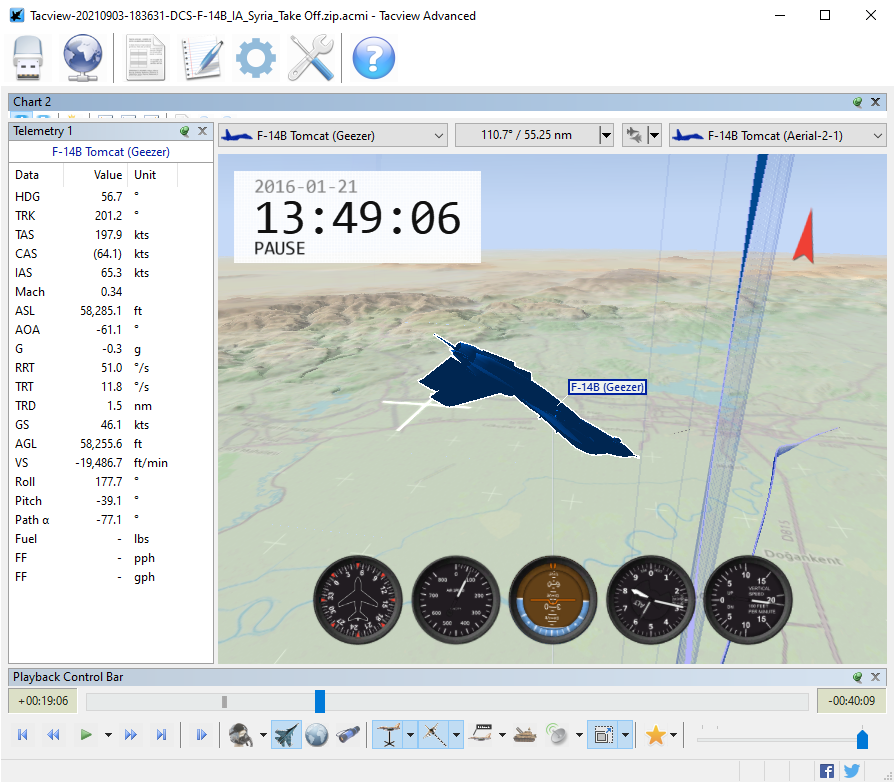Click the heading compass gauge
895x783 pixels.
tap(358, 600)
